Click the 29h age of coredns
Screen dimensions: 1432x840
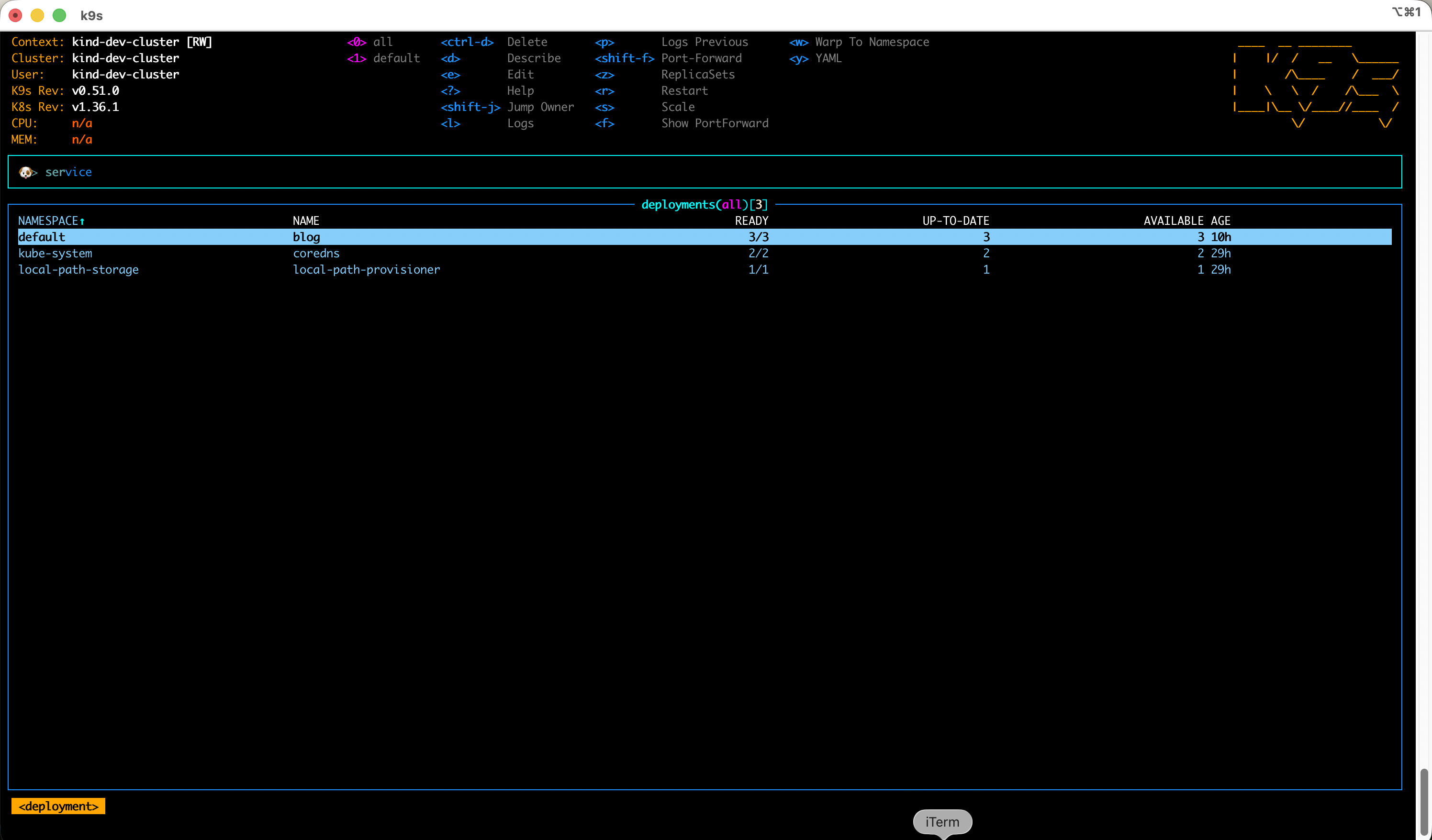[x=1220, y=254]
